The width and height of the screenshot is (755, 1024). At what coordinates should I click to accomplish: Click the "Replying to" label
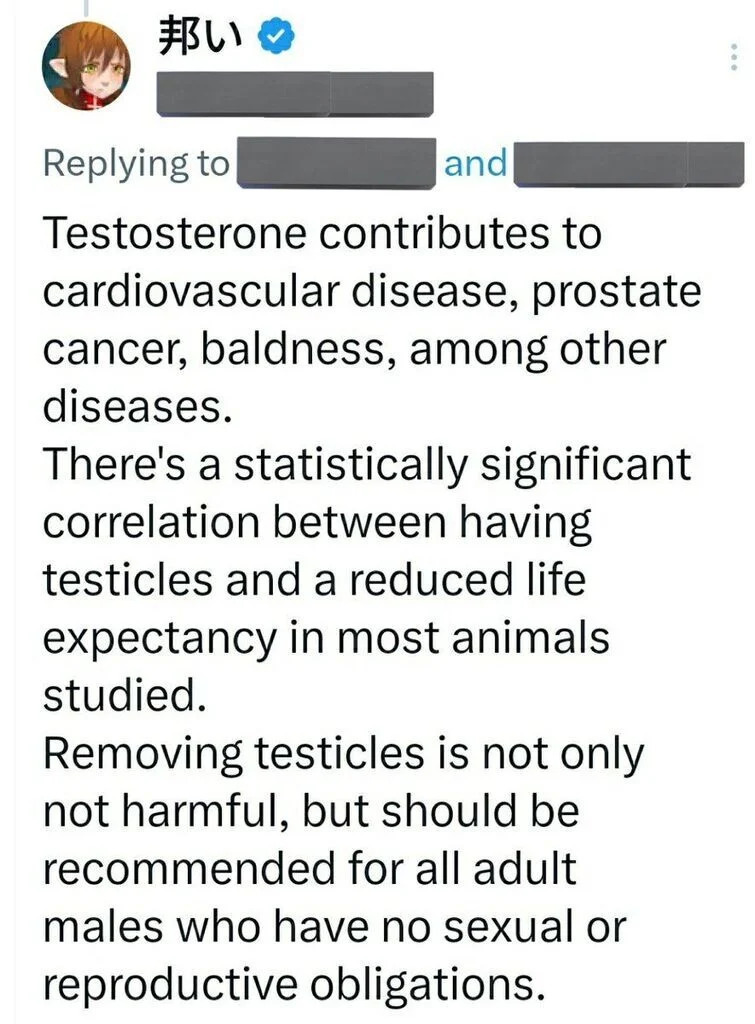tap(137, 164)
